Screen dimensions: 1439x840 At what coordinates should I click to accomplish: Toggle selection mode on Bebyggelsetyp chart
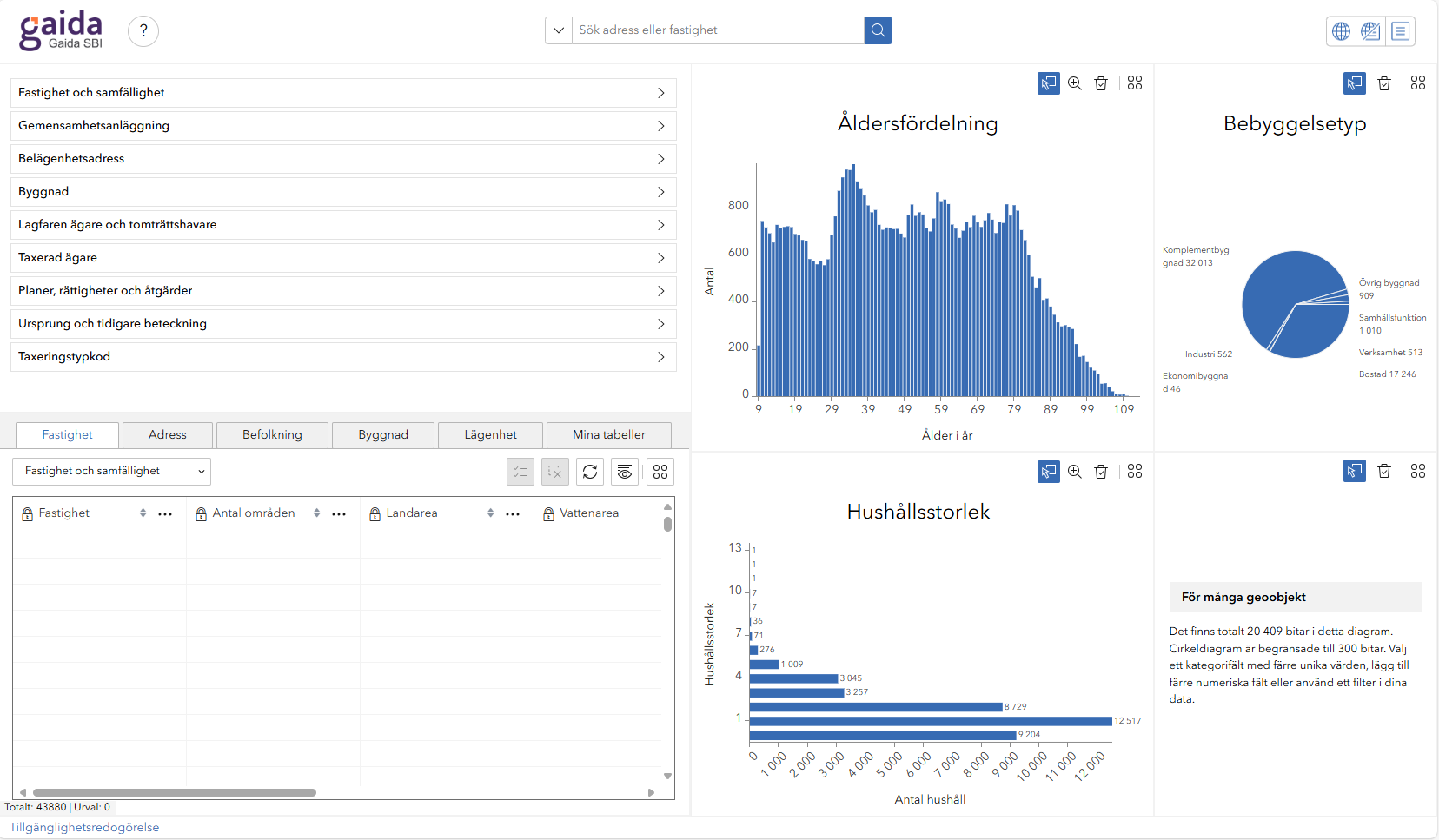pyautogui.click(x=1354, y=83)
